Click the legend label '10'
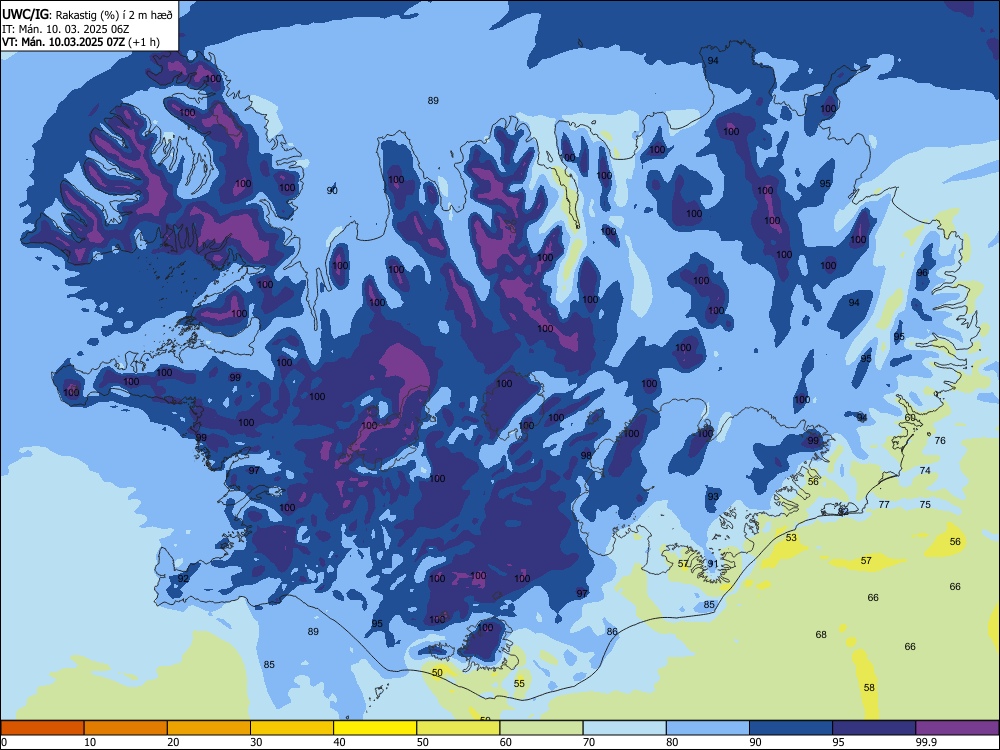Image resolution: width=1000 pixels, height=750 pixels. [90, 742]
